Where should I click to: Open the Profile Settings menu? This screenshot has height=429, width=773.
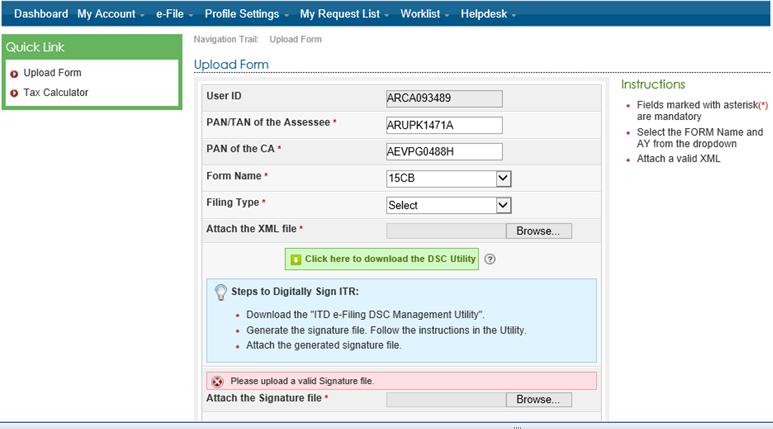tap(246, 14)
